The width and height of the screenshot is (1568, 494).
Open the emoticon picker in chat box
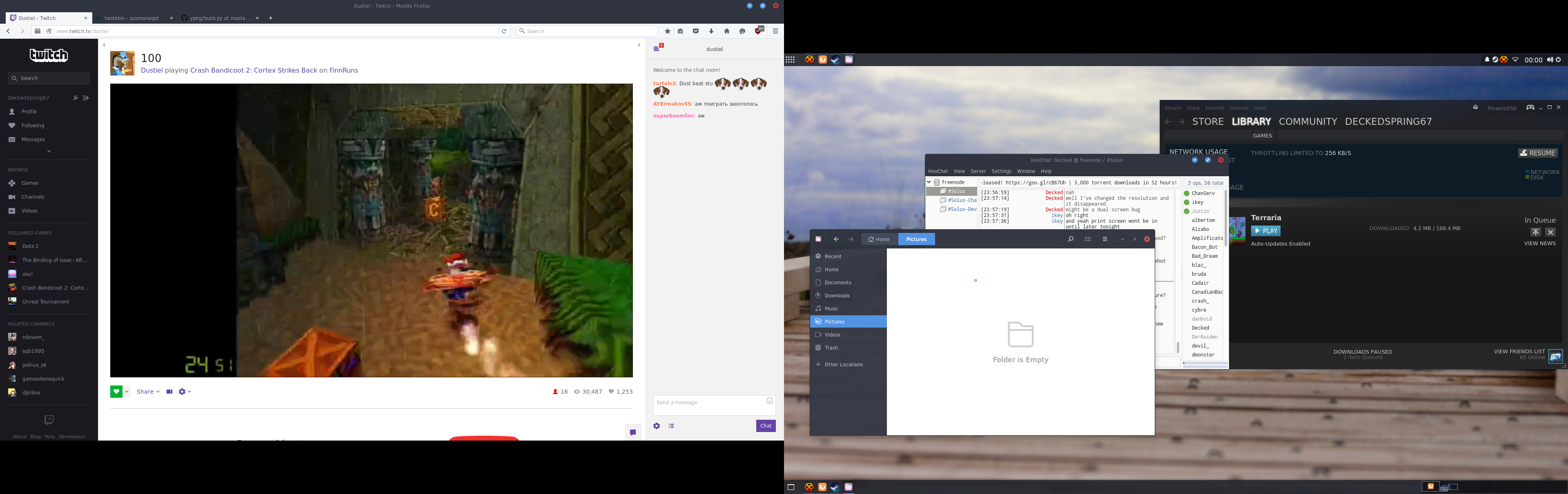769,401
